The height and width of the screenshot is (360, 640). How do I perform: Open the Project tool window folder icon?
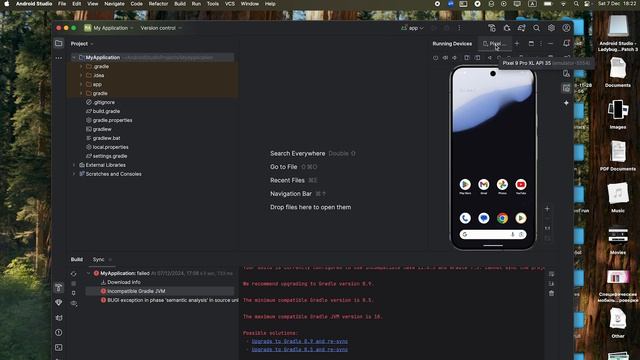click(59, 43)
